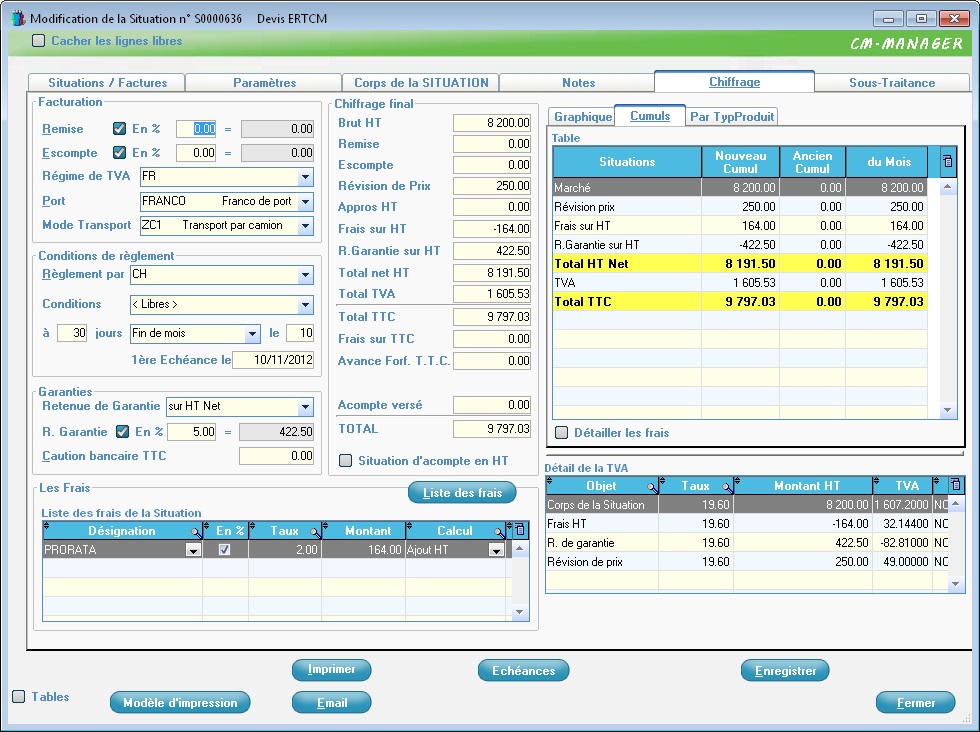The image size is (980, 732).
Task: Expand Ajout HT calcul dropdown arrow
Action: click(x=496, y=550)
